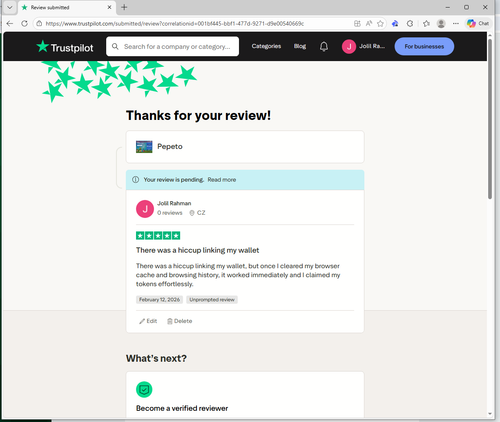Reload the page with refresh icon

(x=24, y=23)
